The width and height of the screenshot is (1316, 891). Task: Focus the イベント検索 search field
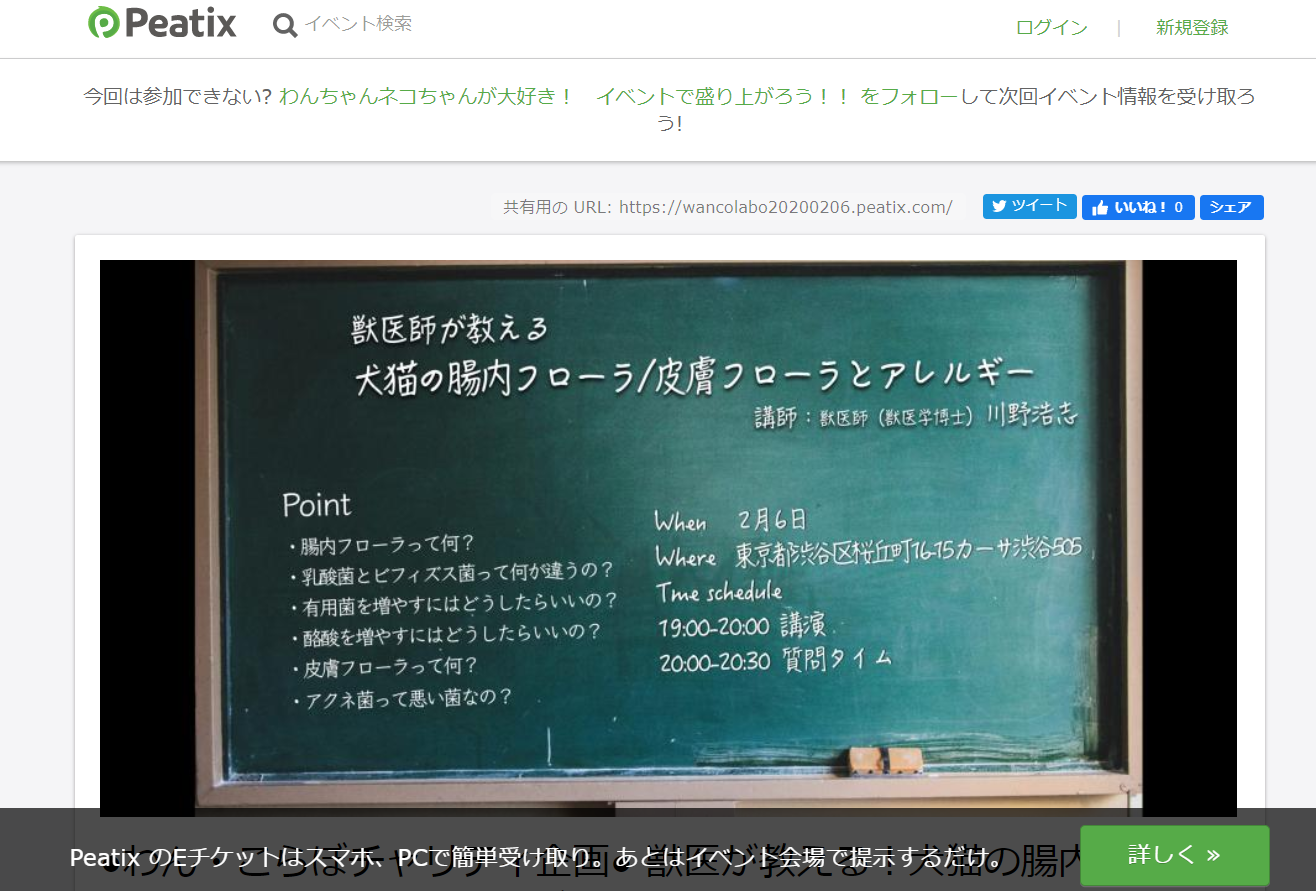tap(358, 24)
